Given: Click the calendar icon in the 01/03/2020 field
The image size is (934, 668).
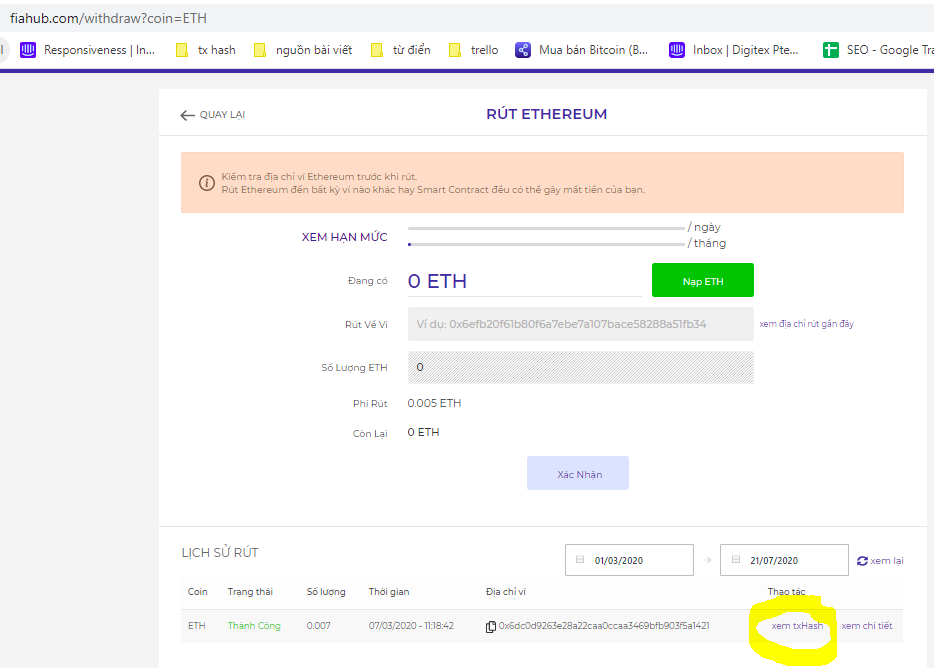Looking at the screenshot, I should (x=580, y=560).
